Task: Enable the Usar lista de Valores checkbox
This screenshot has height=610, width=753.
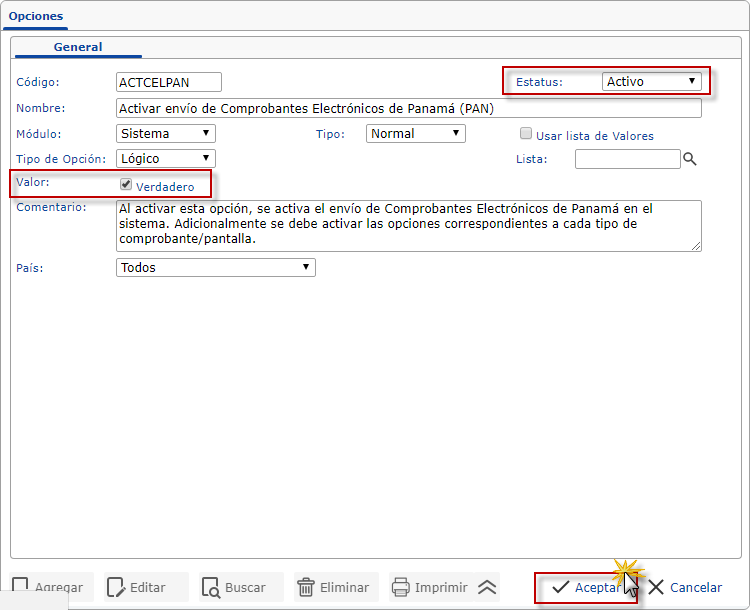Action: click(x=526, y=134)
